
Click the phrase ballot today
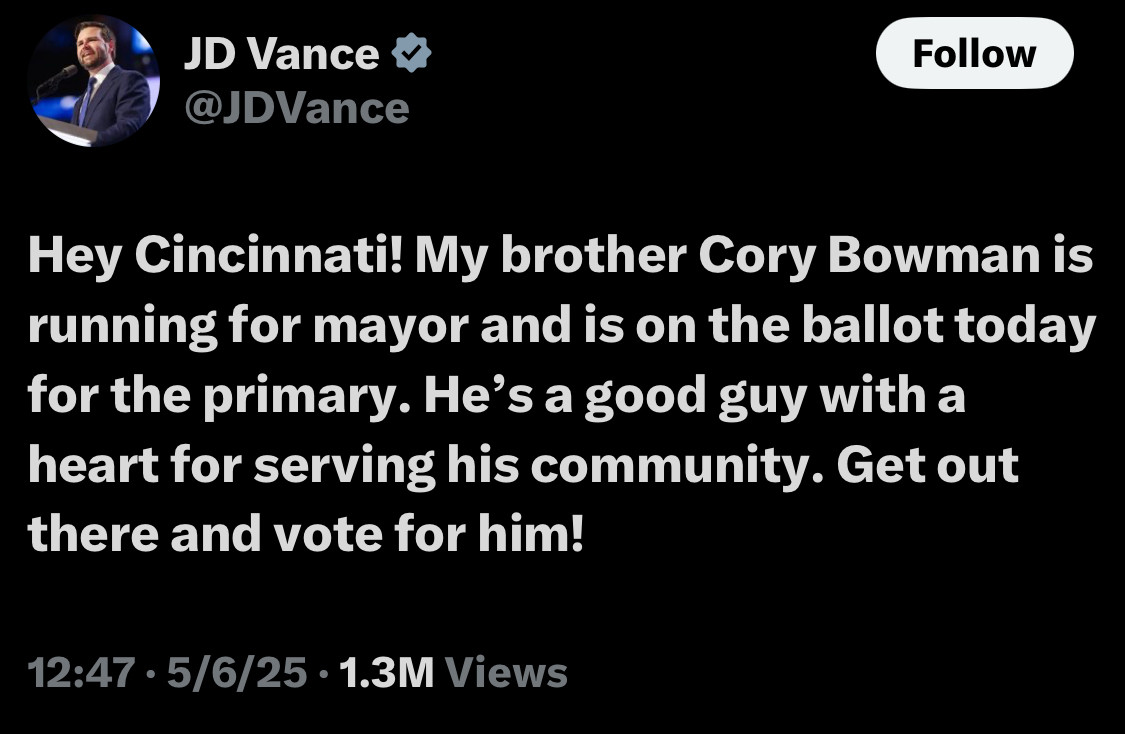pyautogui.click(x=949, y=326)
